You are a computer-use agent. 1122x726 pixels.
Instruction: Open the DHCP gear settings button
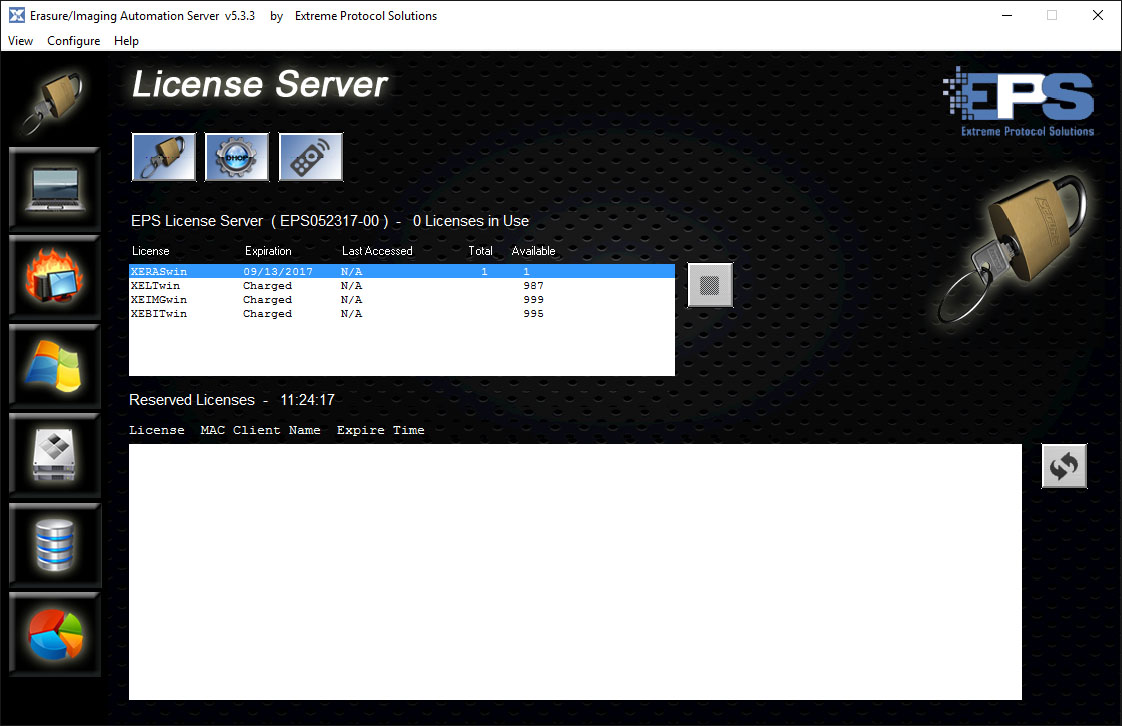[237, 157]
